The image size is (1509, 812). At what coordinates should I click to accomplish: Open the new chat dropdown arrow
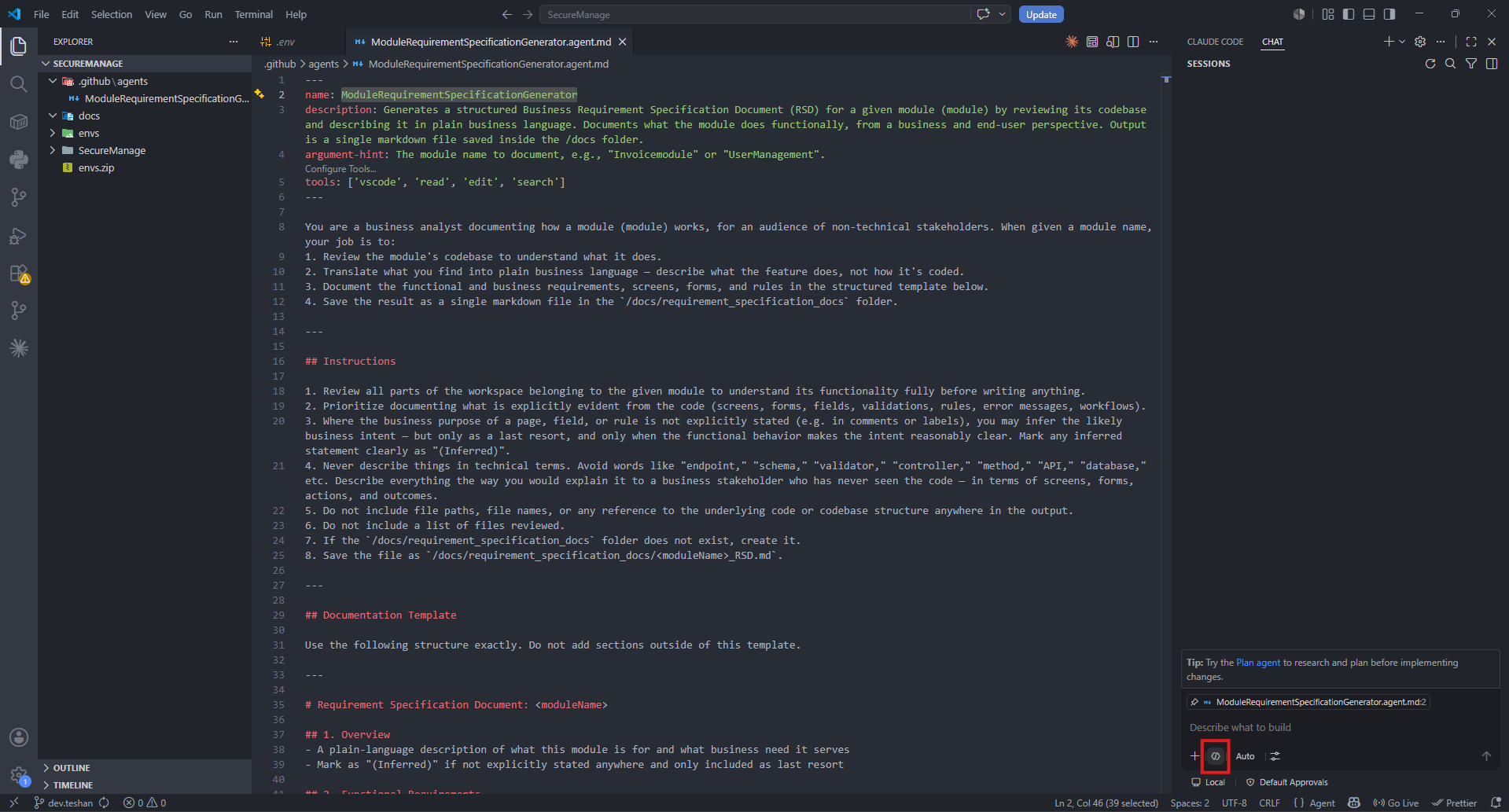point(1402,42)
